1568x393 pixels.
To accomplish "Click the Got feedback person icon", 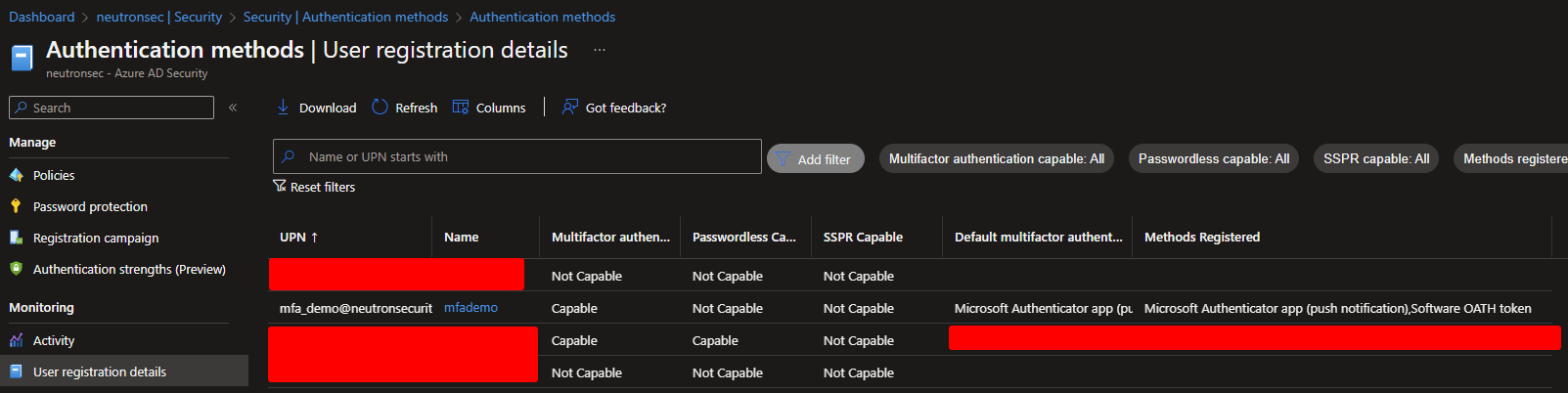I will tap(569, 108).
